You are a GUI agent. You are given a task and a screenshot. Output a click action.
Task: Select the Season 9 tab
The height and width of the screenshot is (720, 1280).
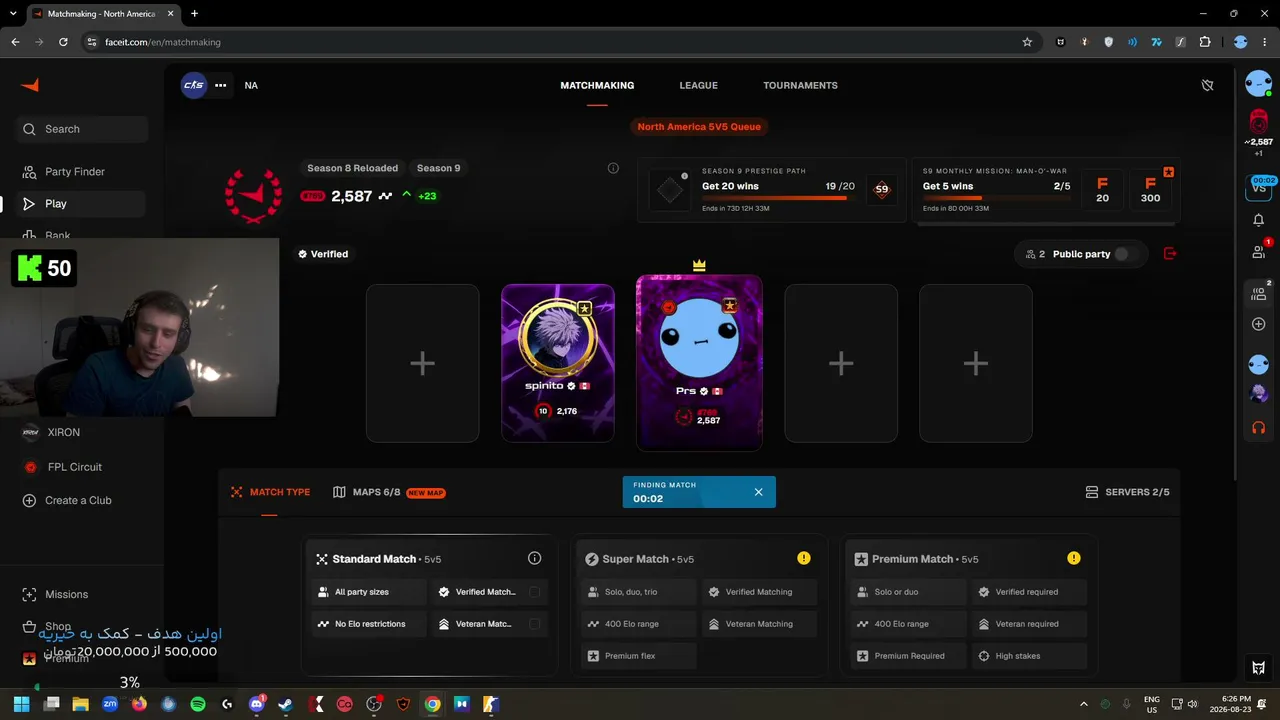pos(438,168)
